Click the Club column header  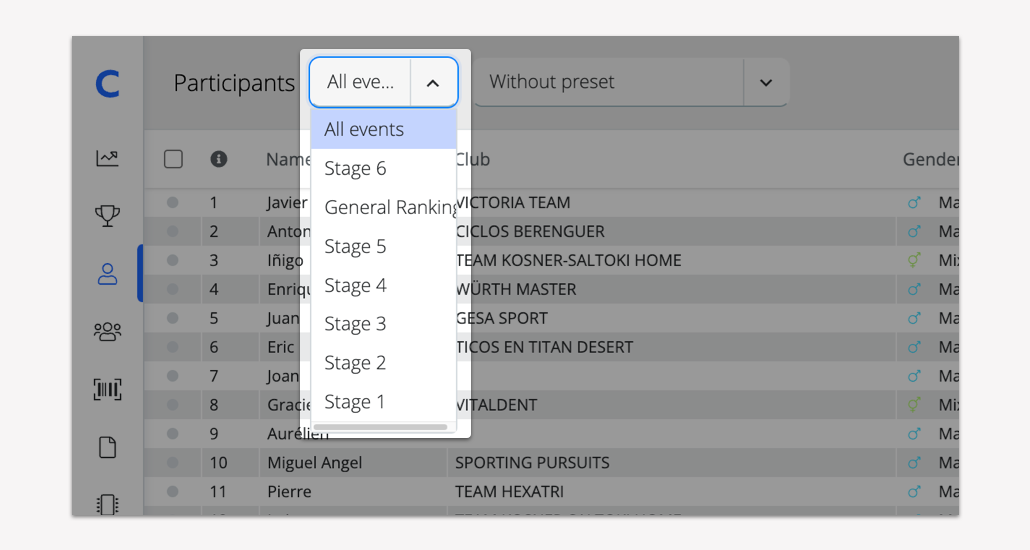click(x=473, y=159)
